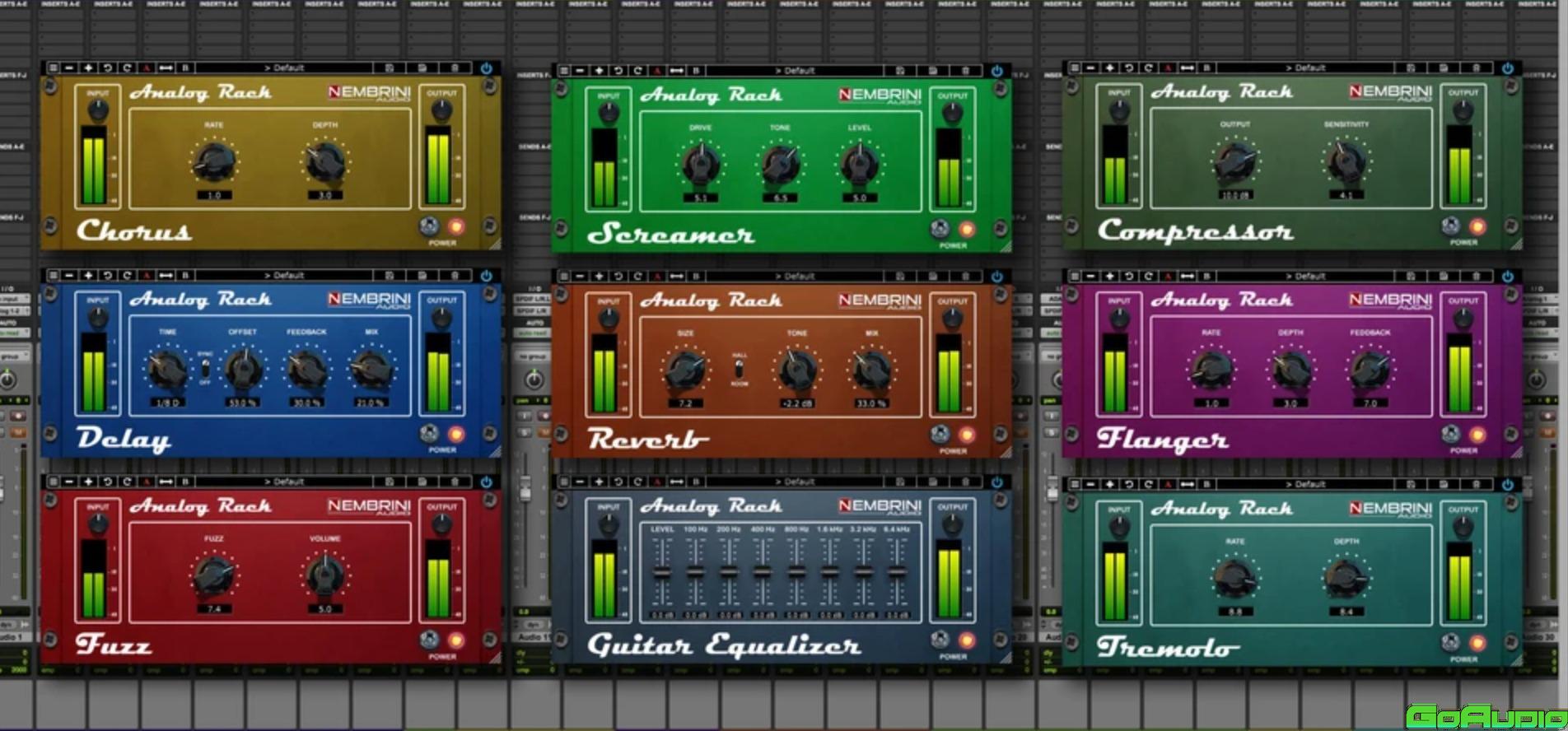The height and width of the screenshot is (731, 1568).
Task: Open the Chorus plugin menu icon
Action: pos(53,68)
